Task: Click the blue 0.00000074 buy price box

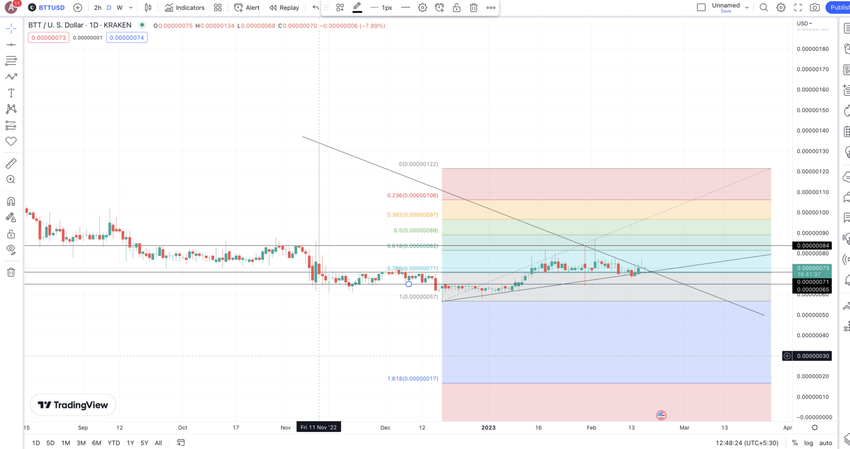Action: coord(127,37)
